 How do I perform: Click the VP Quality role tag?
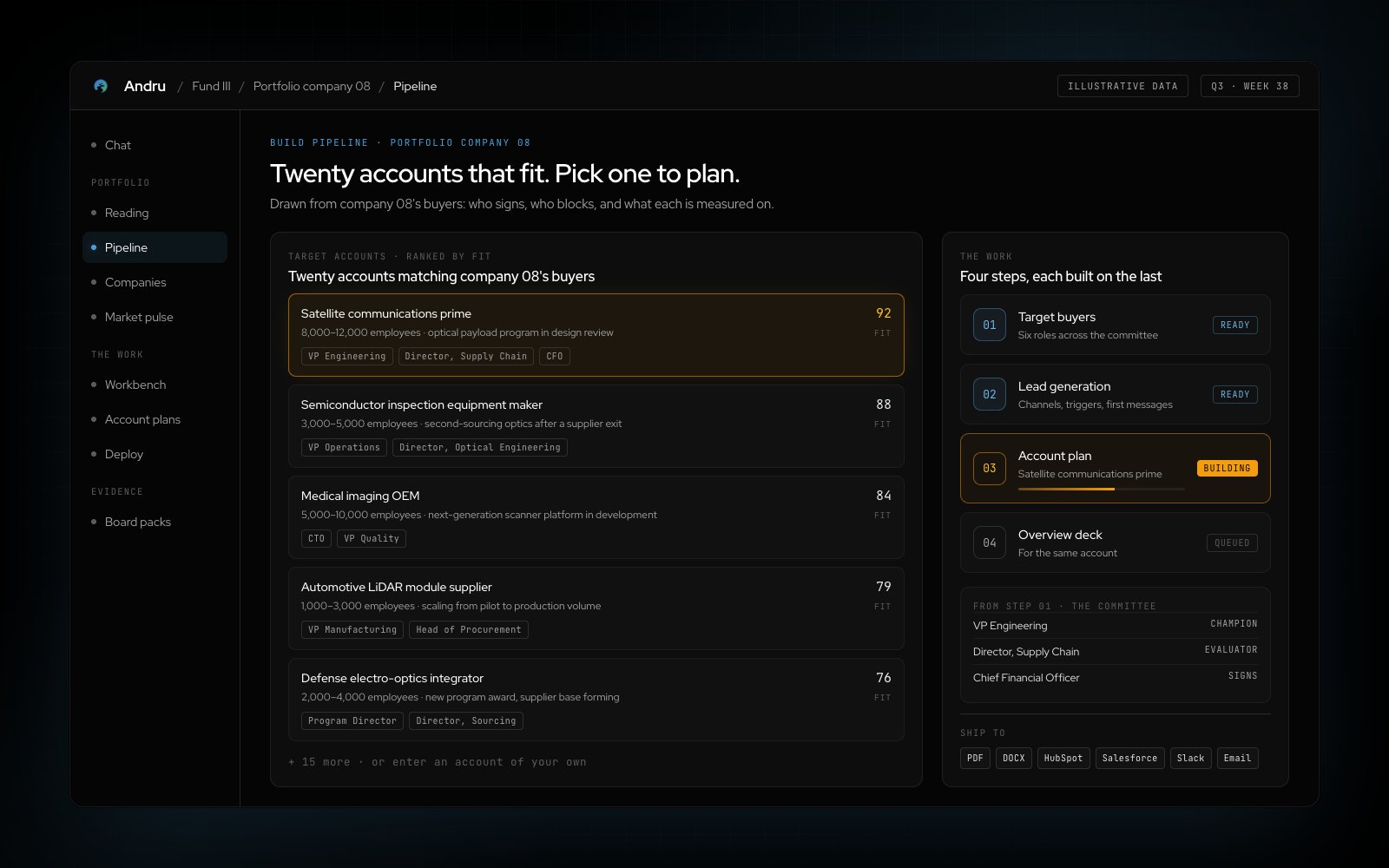(x=372, y=539)
